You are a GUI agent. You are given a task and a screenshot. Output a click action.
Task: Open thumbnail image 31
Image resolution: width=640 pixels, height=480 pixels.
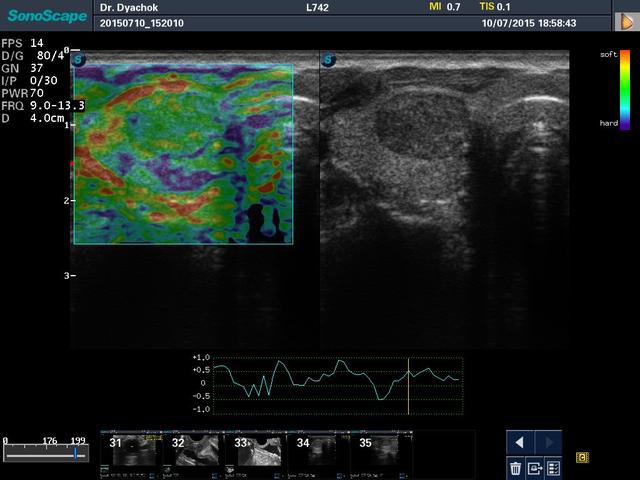point(135,451)
